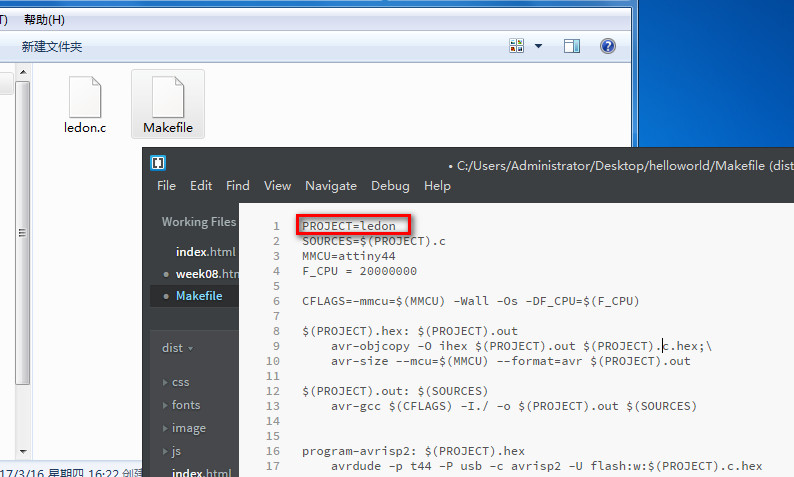Open the 帮助(H) menu in Explorer

pyautogui.click(x=44, y=20)
